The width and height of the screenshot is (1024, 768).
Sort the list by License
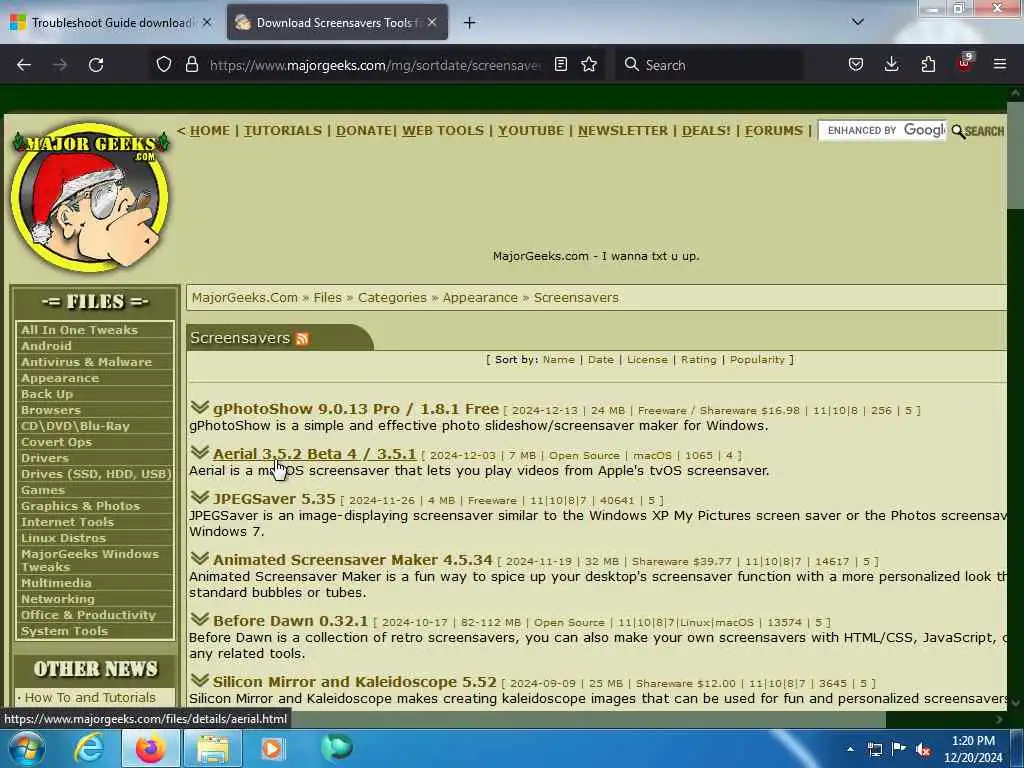tap(647, 360)
